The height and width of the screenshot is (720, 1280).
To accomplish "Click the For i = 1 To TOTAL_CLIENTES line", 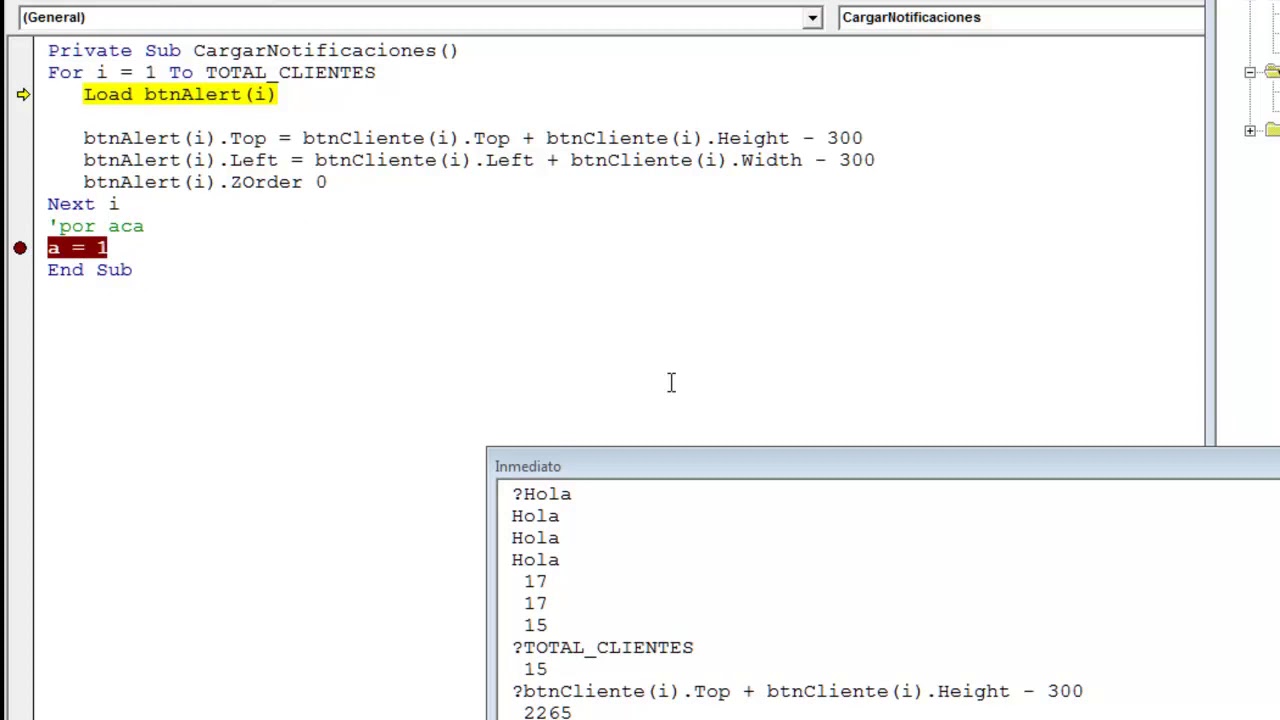I will coord(211,72).
